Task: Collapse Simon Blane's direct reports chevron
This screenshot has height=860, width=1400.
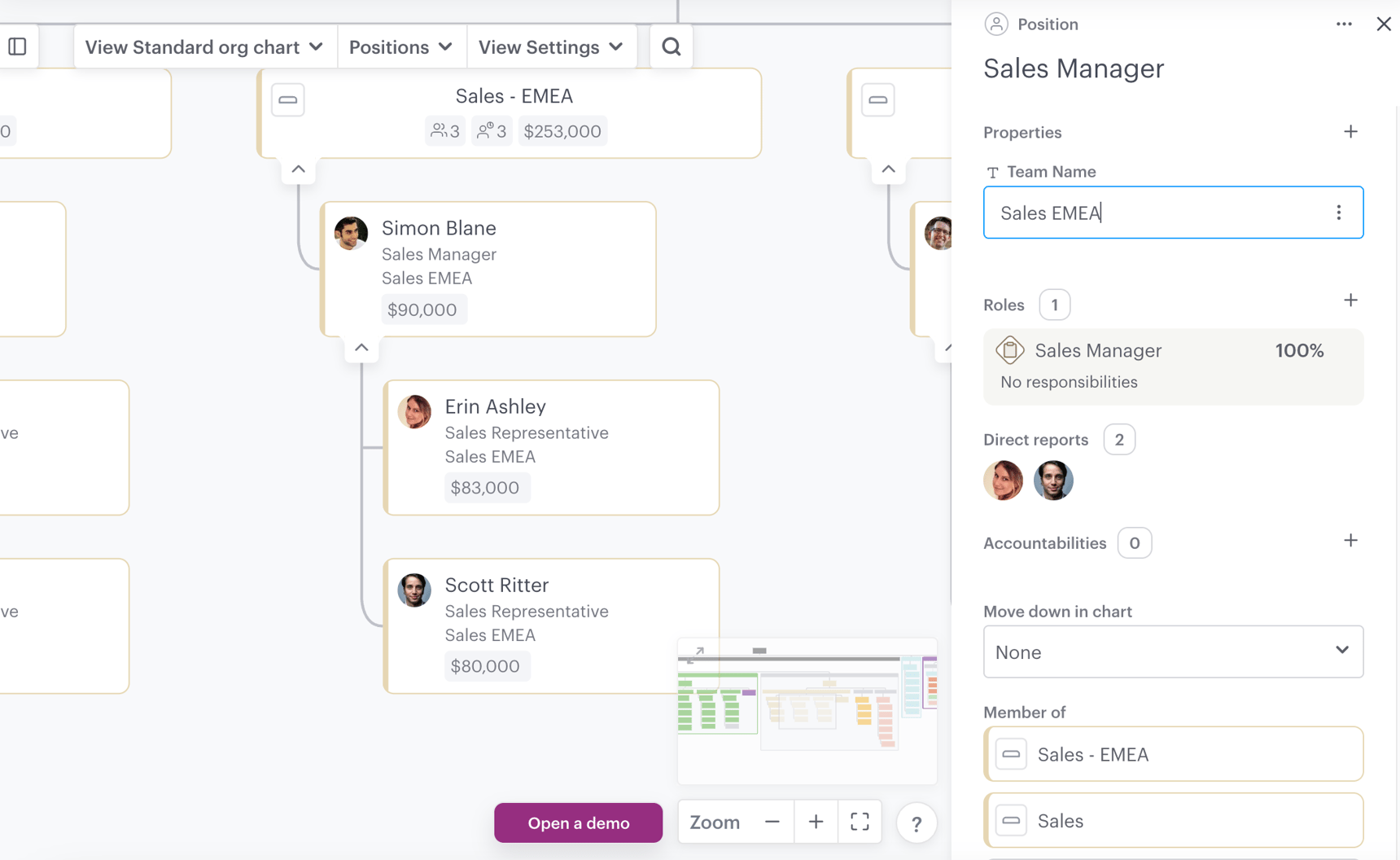Action: pos(361,348)
